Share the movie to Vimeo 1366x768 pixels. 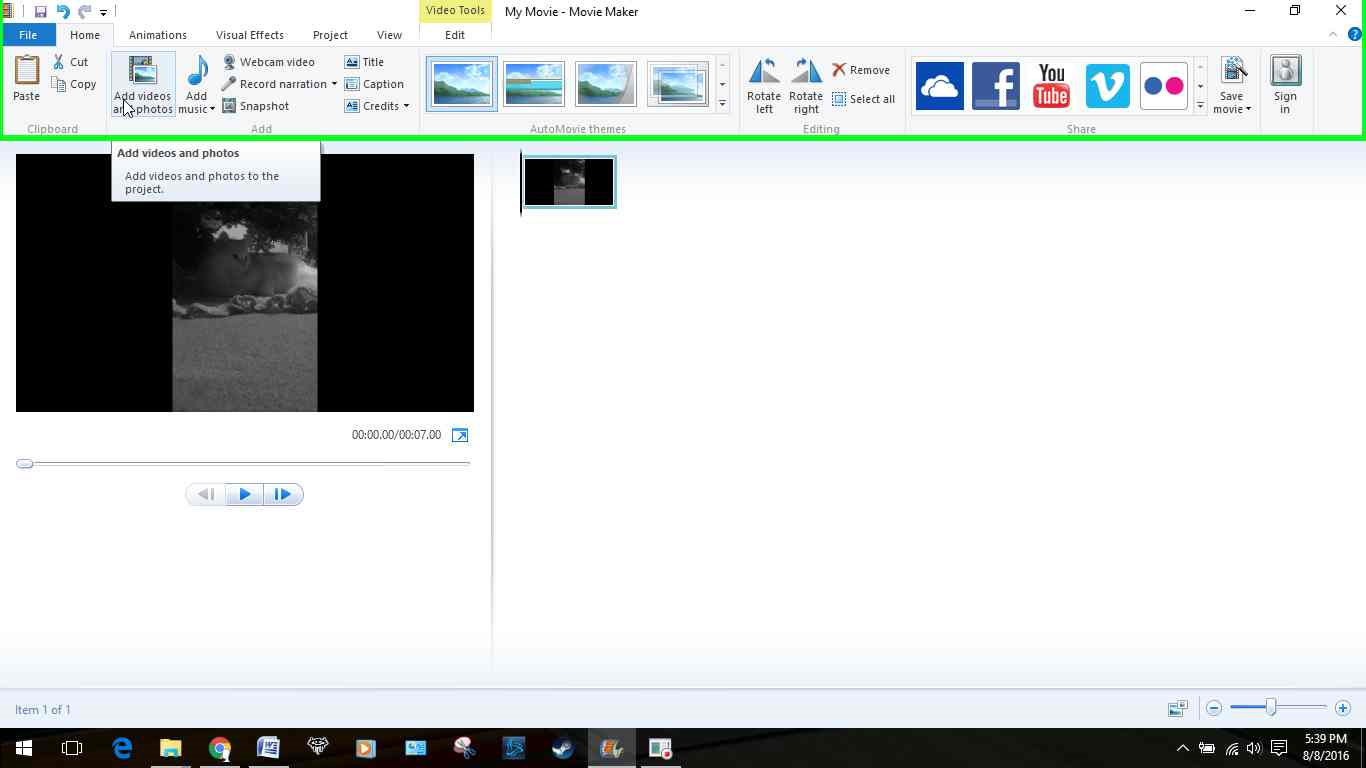coord(1108,86)
